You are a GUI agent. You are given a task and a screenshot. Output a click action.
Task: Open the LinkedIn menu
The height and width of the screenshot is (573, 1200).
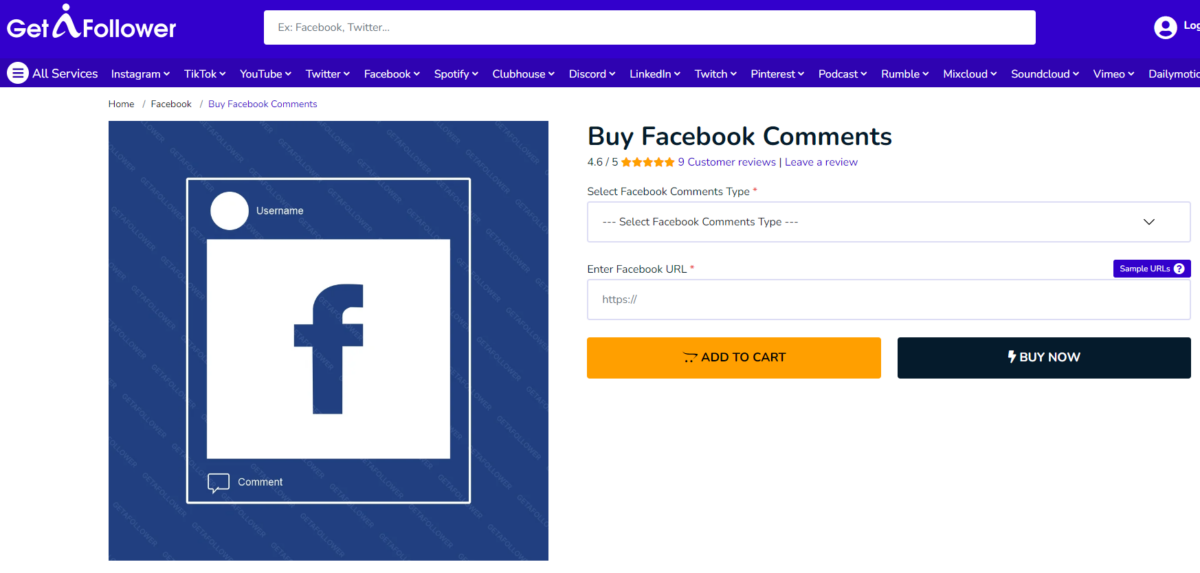coord(655,74)
